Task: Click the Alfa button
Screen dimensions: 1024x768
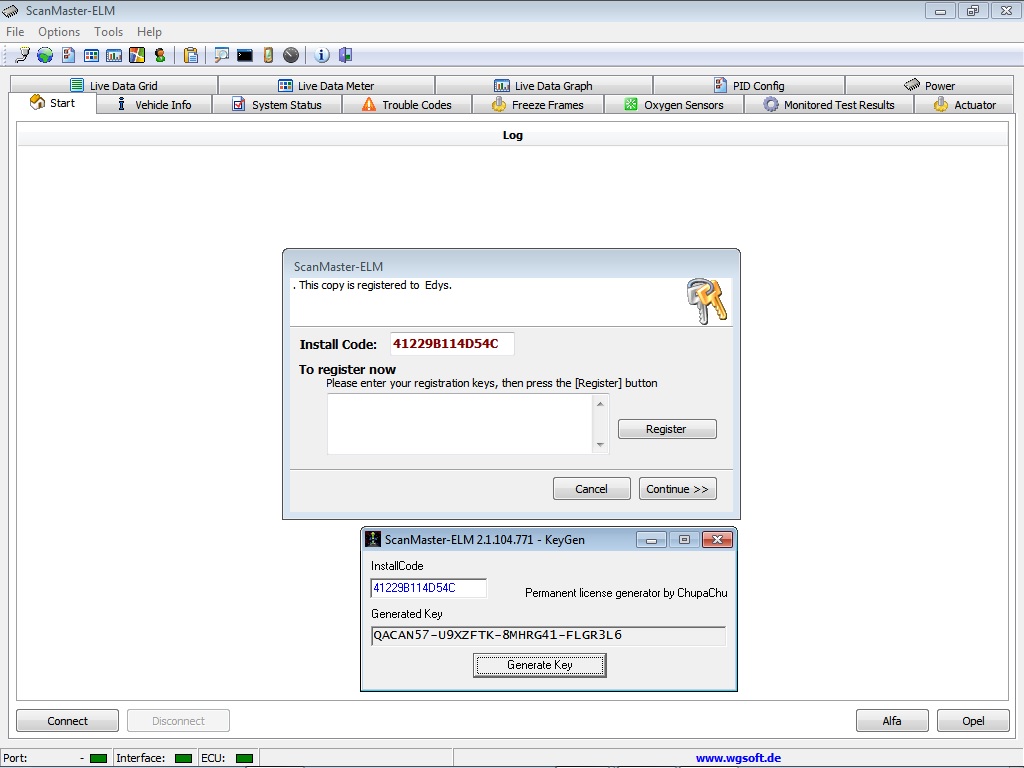Action: [892, 721]
